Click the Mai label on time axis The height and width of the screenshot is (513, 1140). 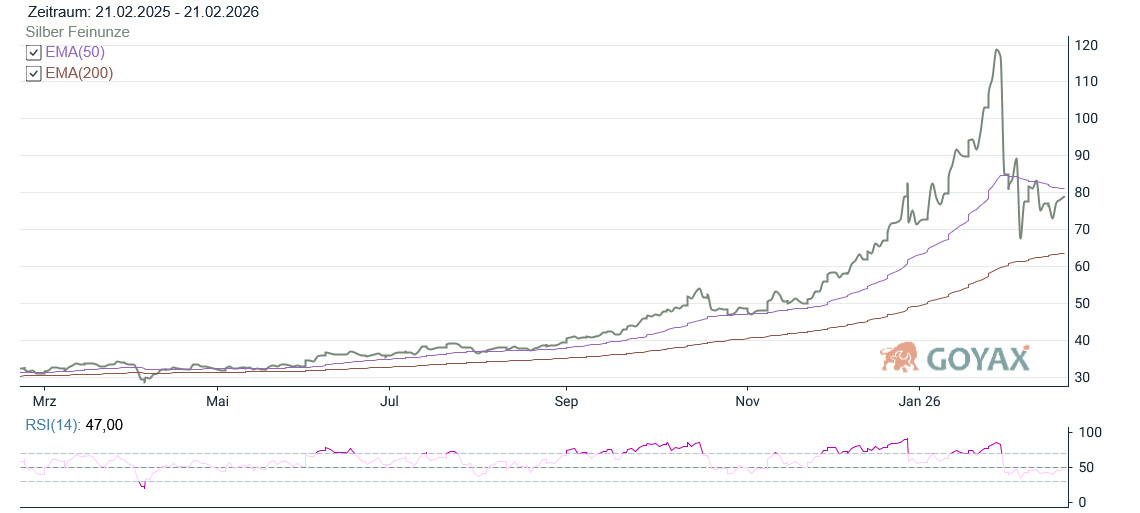coord(217,401)
